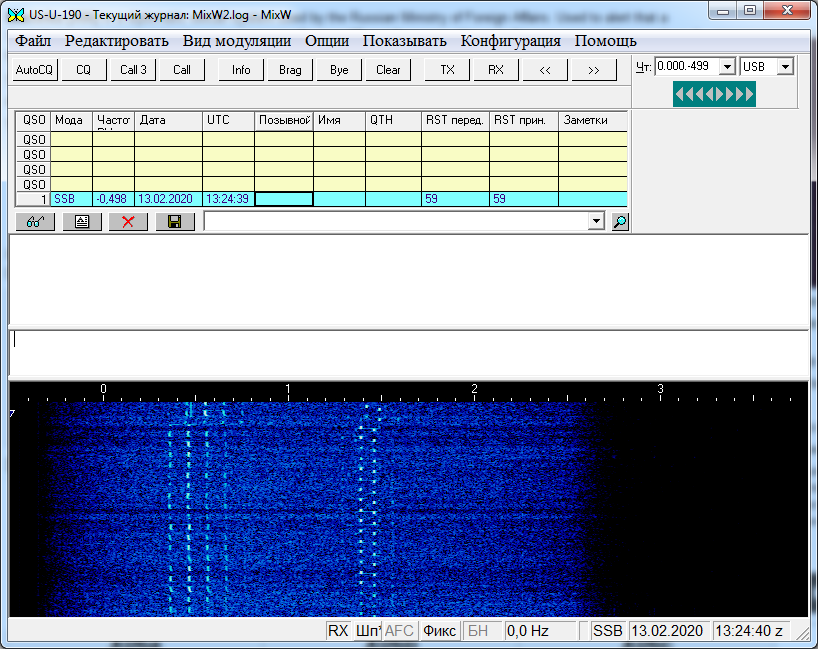Image resolution: width=818 pixels, height=649 pixels.
Task: Open the Опции menu
Action: click(327, 41)
